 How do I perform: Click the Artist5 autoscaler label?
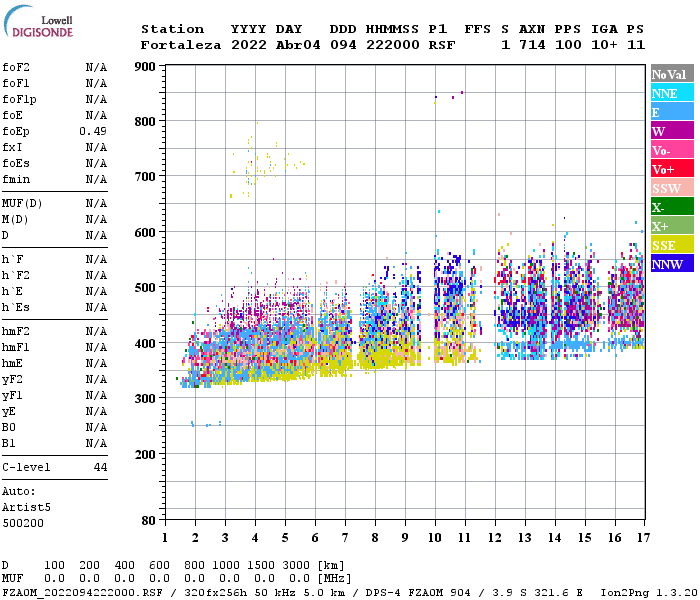[26, 508]
